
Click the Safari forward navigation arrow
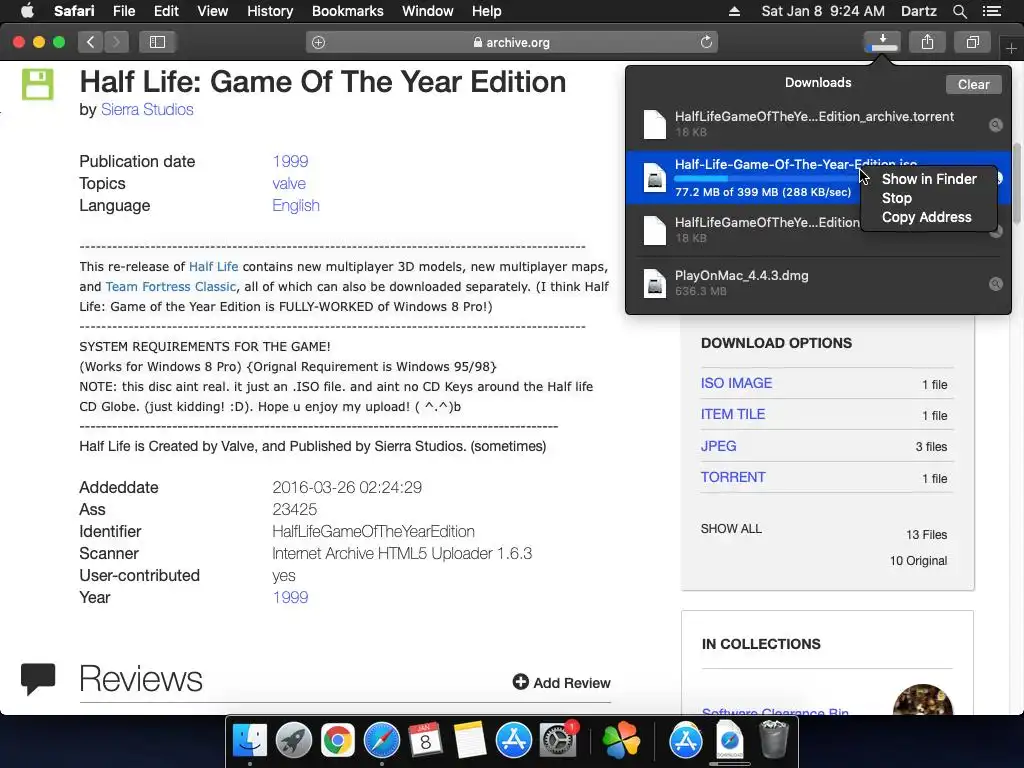pyautogui.click(x=116, y=42)
